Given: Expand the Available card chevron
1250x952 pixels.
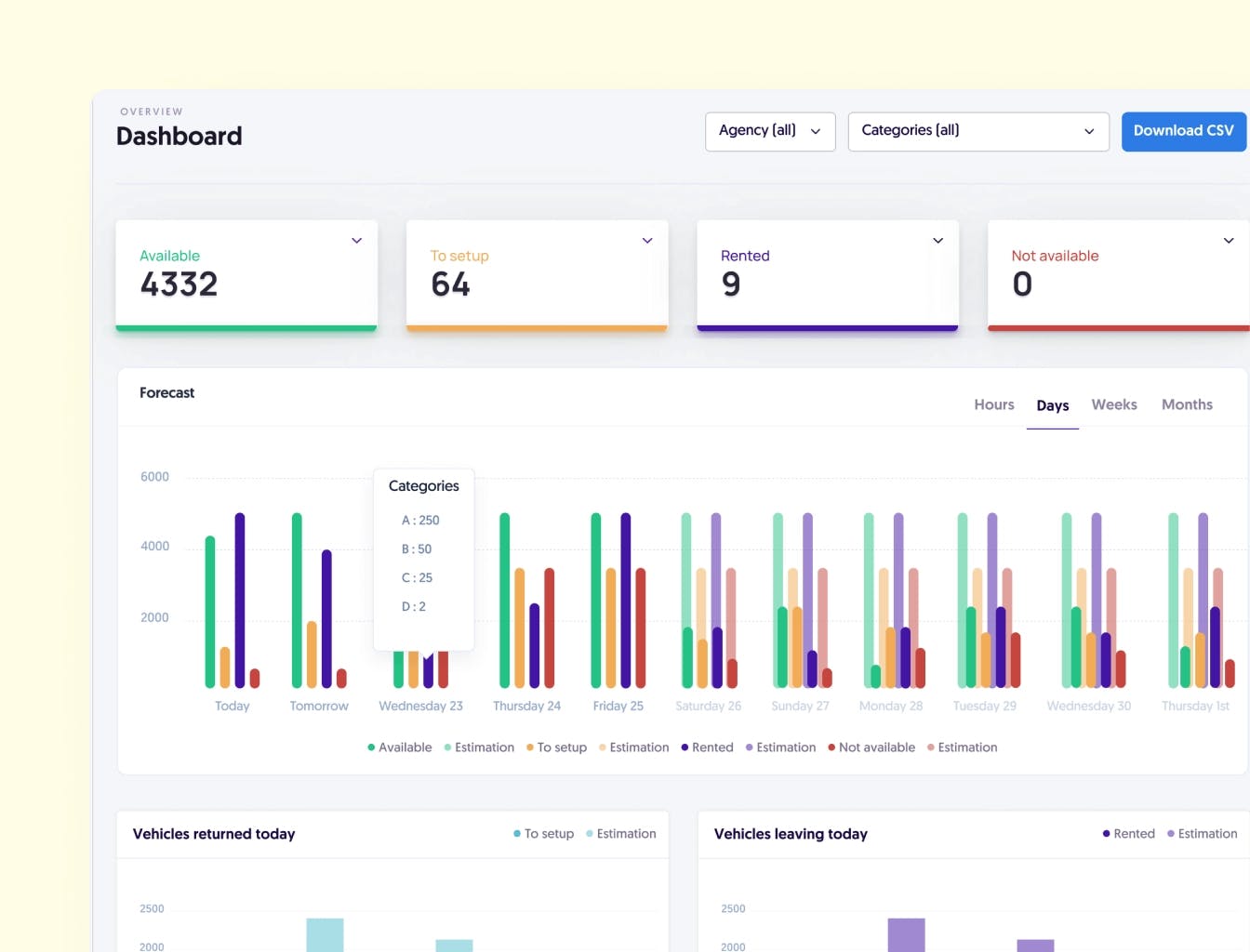Looking at the screenshot, I should point(356,241).
